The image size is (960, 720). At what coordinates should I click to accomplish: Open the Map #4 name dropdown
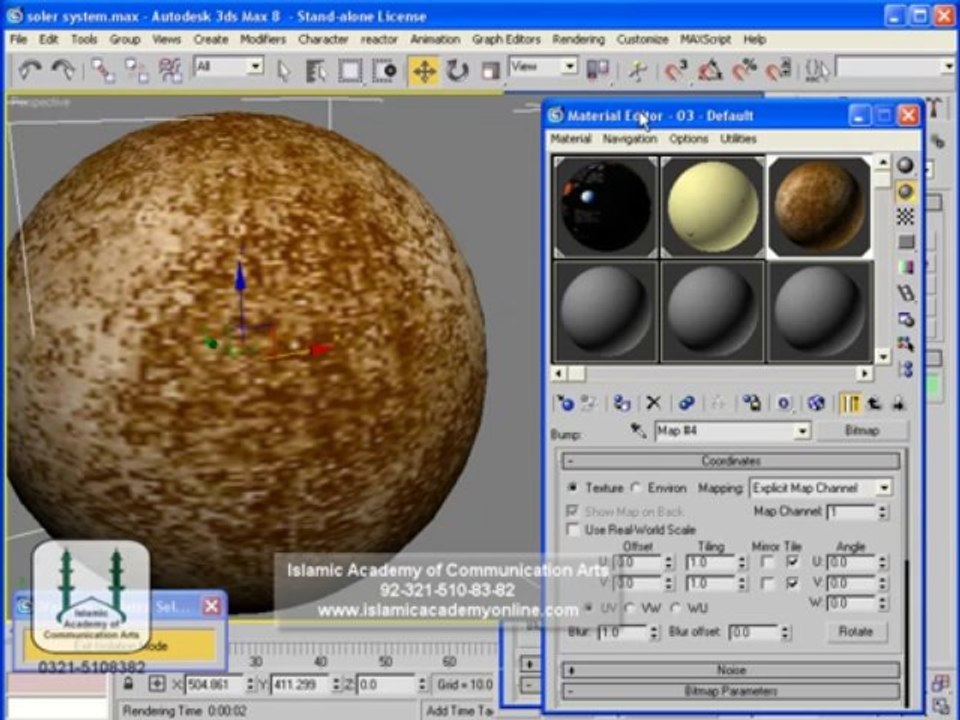pyautogui.click(x=803, y=431)
